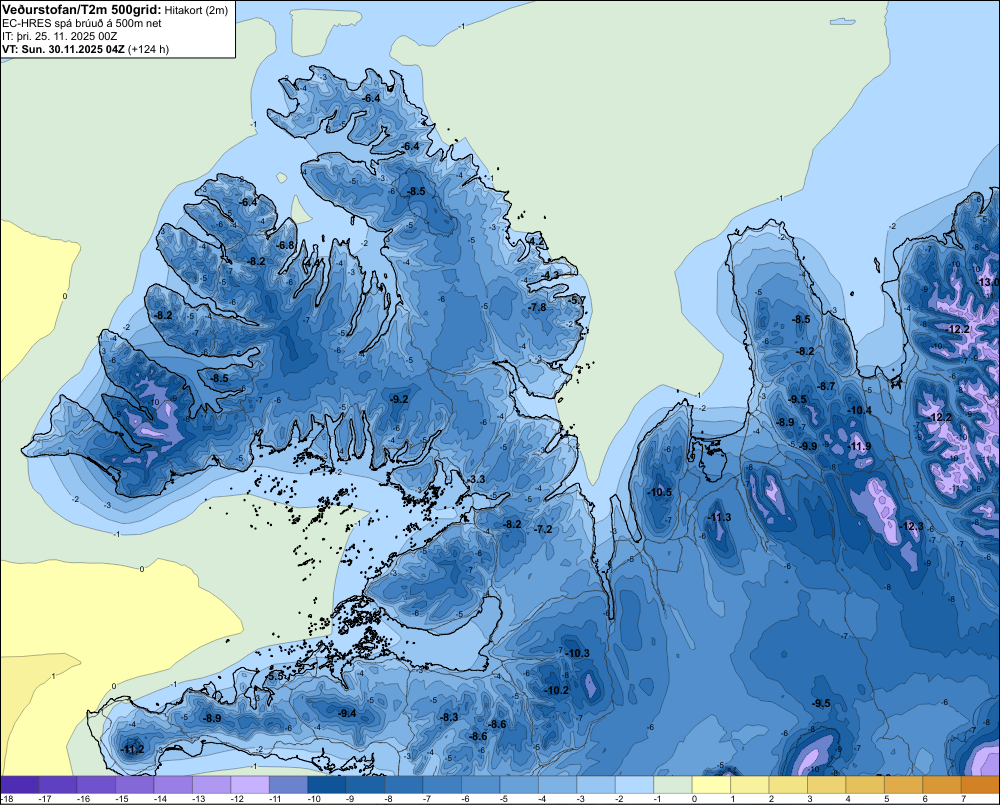Select legend swatch between -13 and -12
Image resolution: width=1000 pixels, height=805 pixels.
tap(211, 785)
